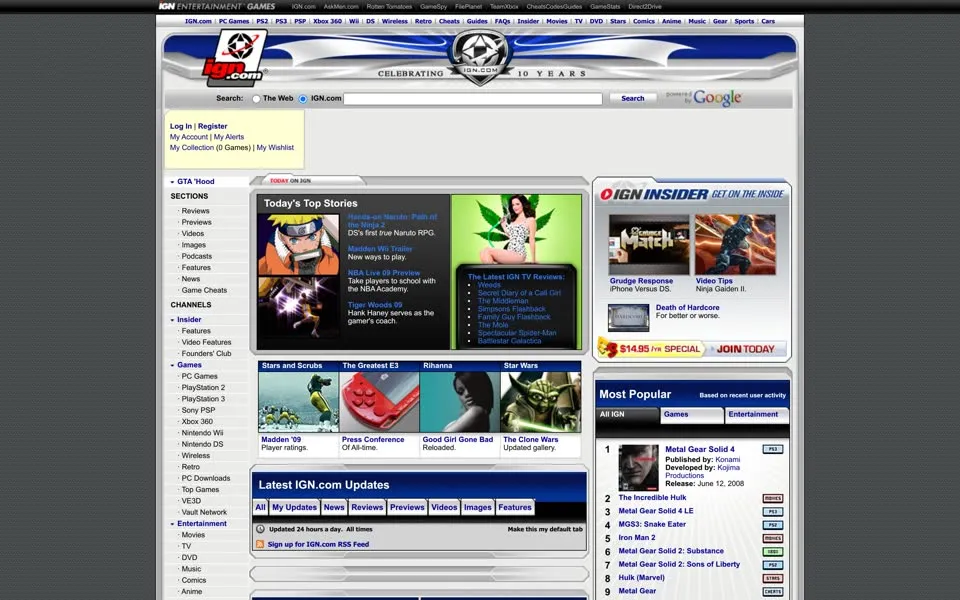
Task: Switch to the All IGN popular tab
Action: [x=627, y=415]
